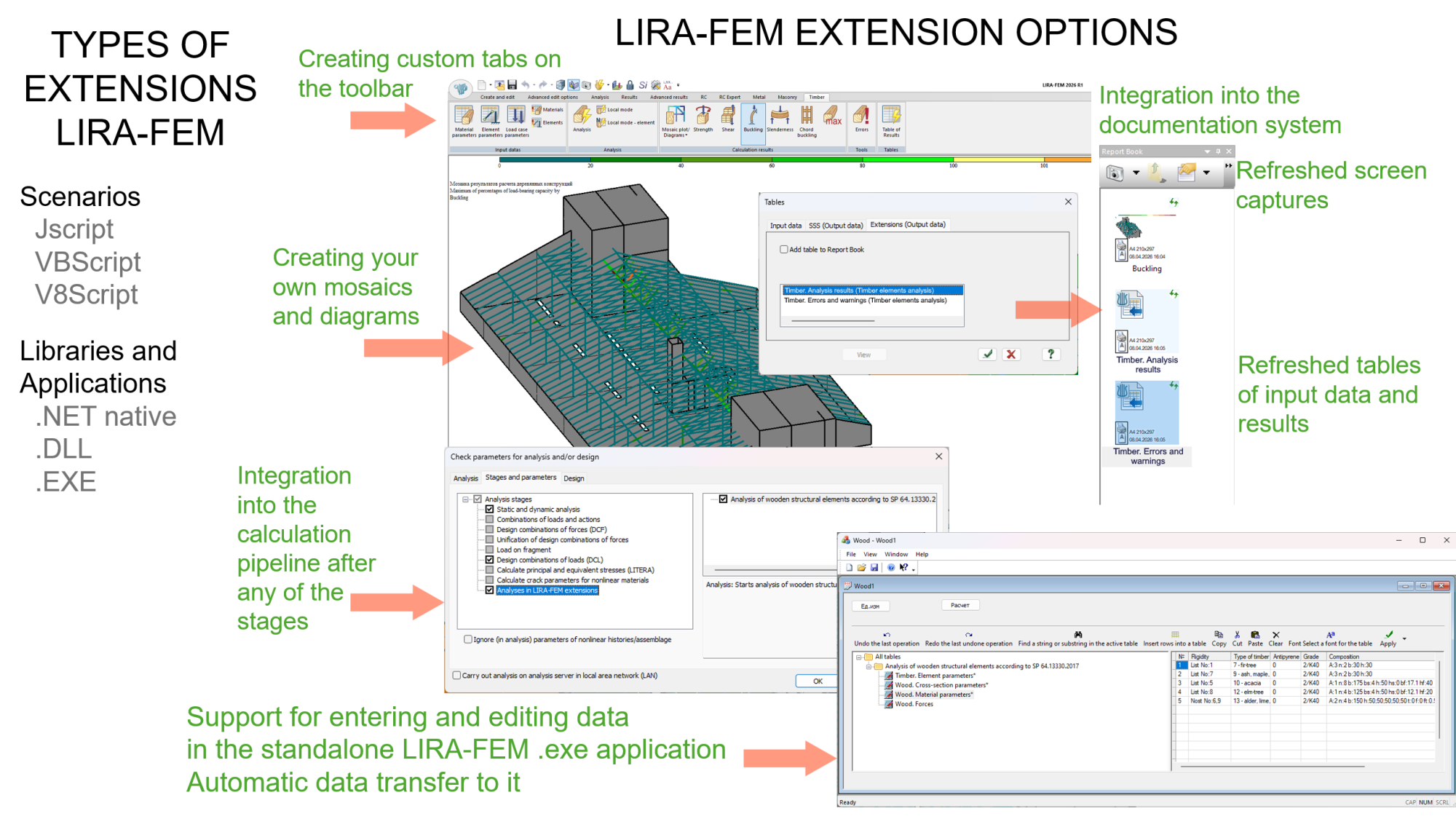Open the Table of Results
The width and height of the screenshot is (1456, 819).
(x=891, y=121)
